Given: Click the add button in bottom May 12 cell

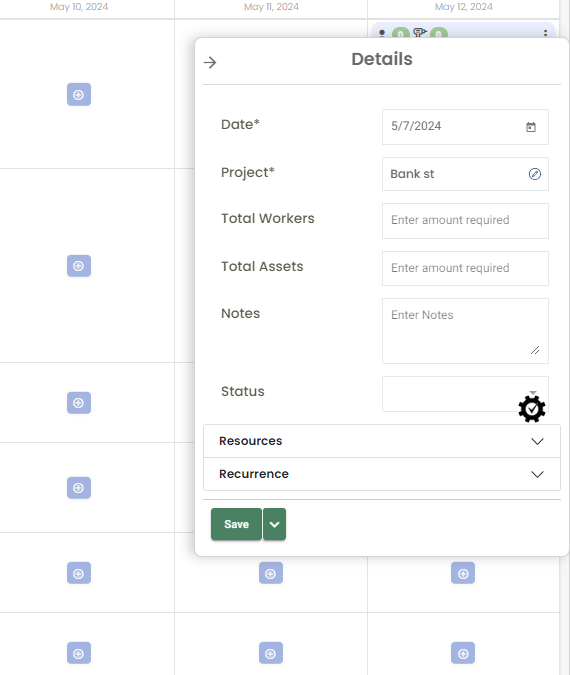Looking at the screenshot, I should 463,653.
